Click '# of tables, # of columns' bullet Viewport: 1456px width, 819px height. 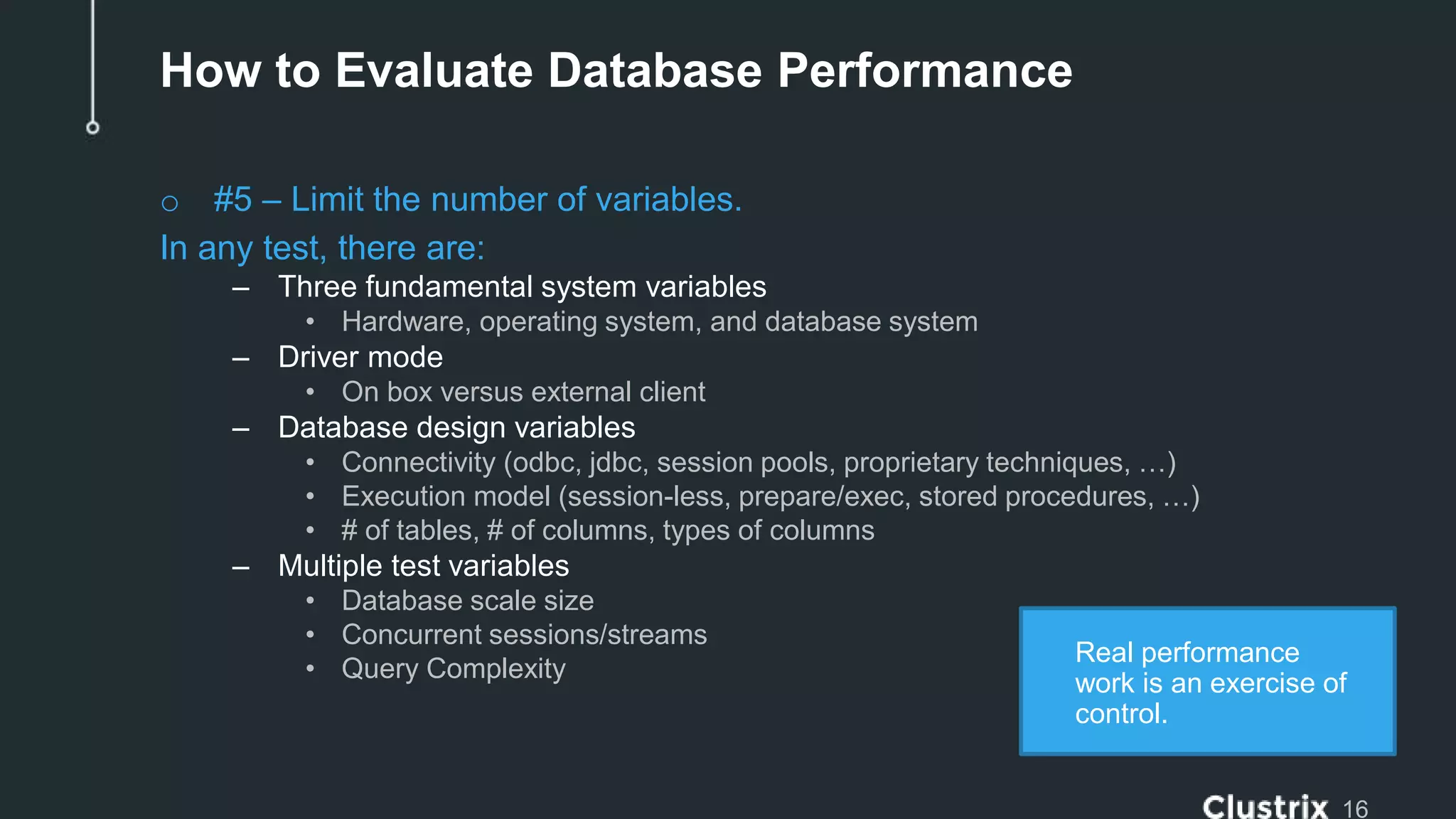(608, 530)
